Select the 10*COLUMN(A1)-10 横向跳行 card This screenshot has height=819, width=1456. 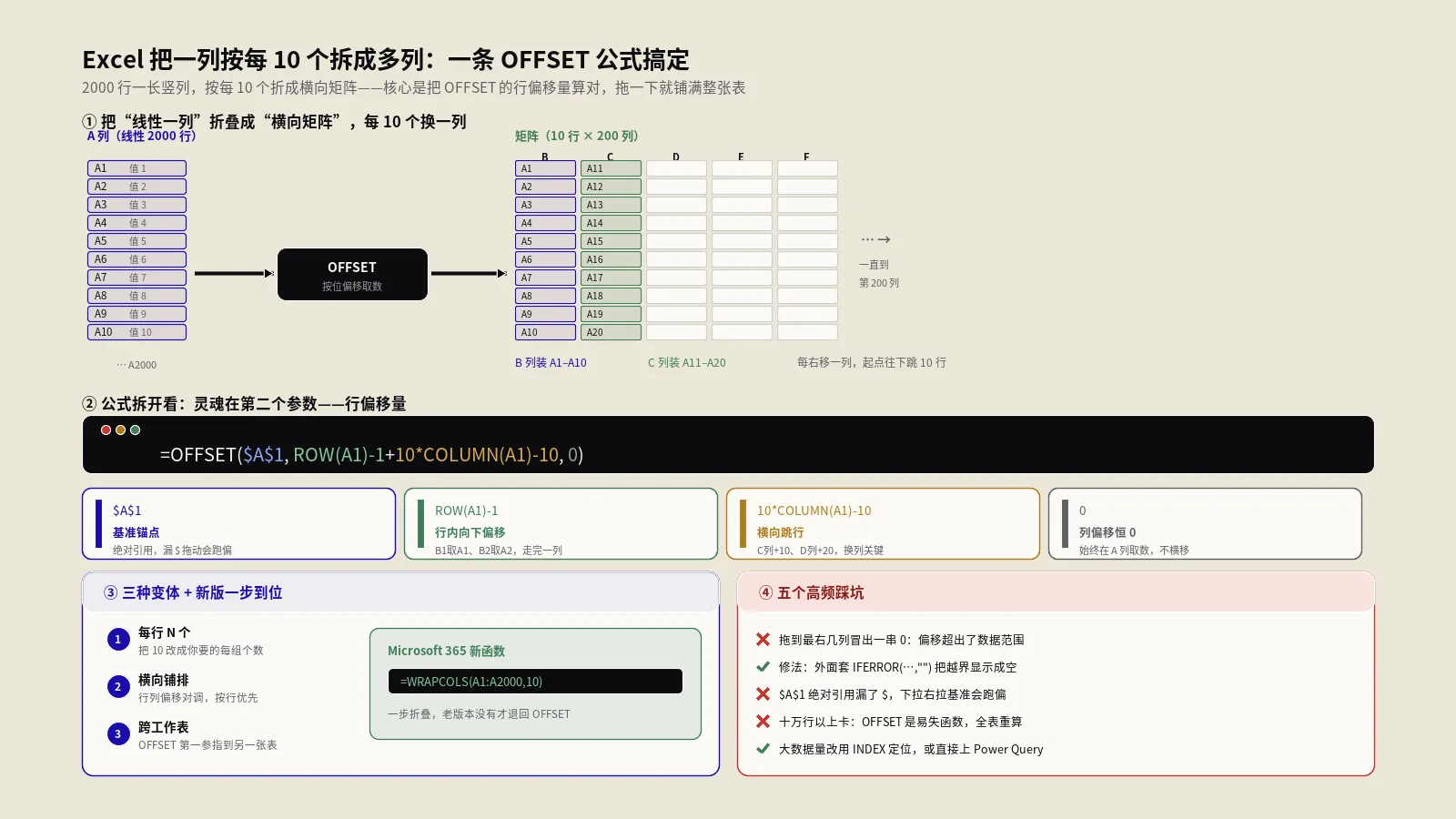click(x=883, y=524)
